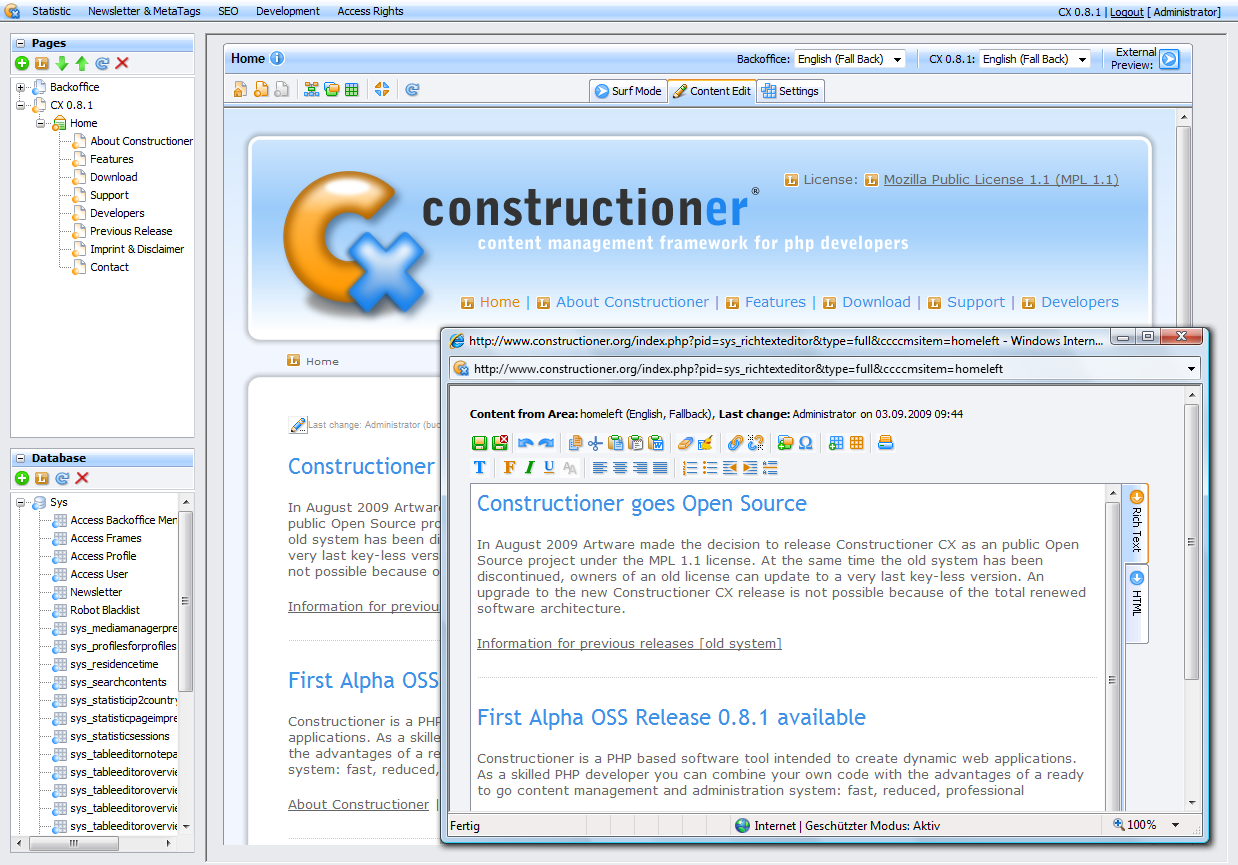Open the Newsletter & MetaTags menu

coord(145,11)
